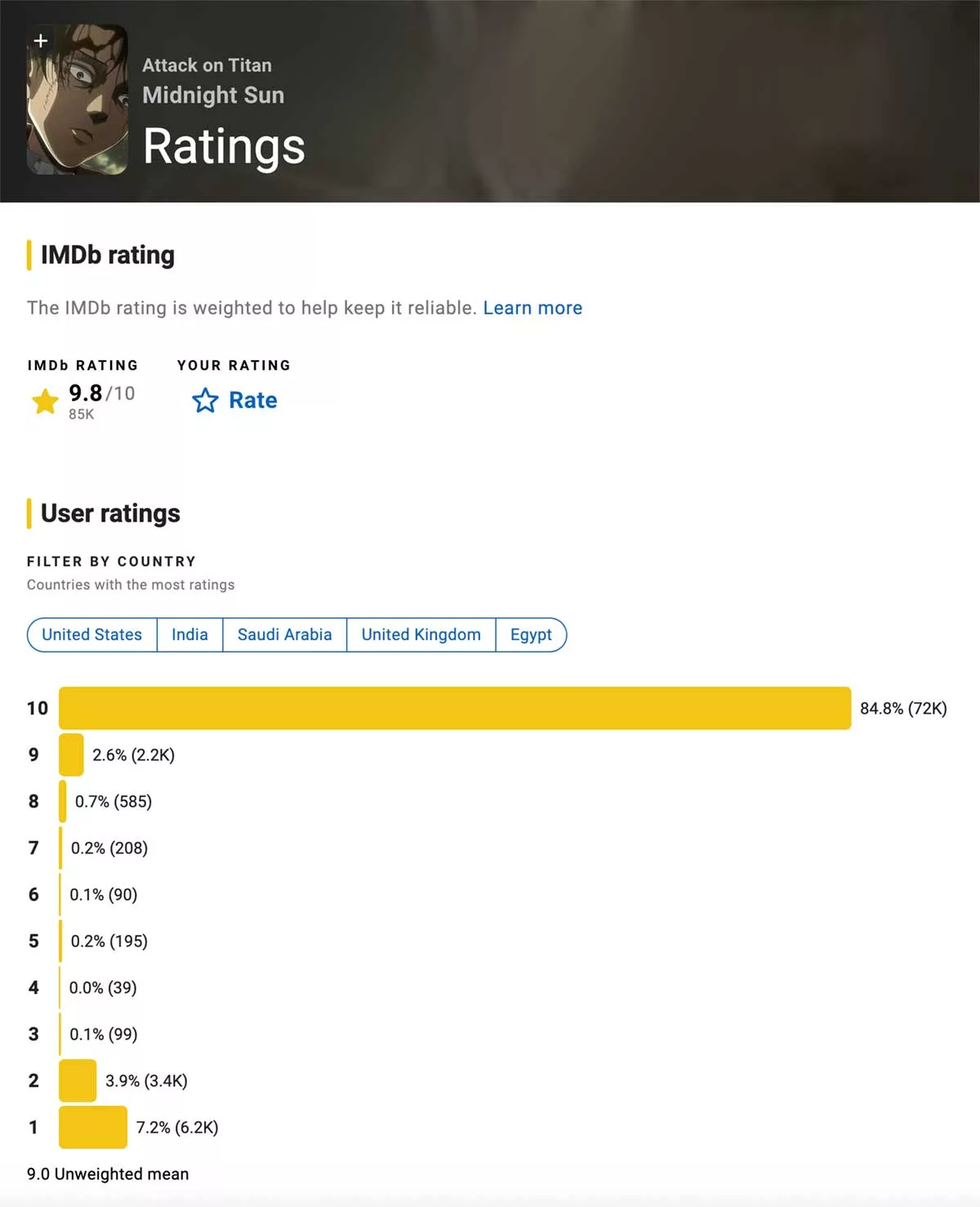Viewport: 980px width, 1207px height.
Task: Go to Attack on Titan series link
Action: click(x=207, y=65)
